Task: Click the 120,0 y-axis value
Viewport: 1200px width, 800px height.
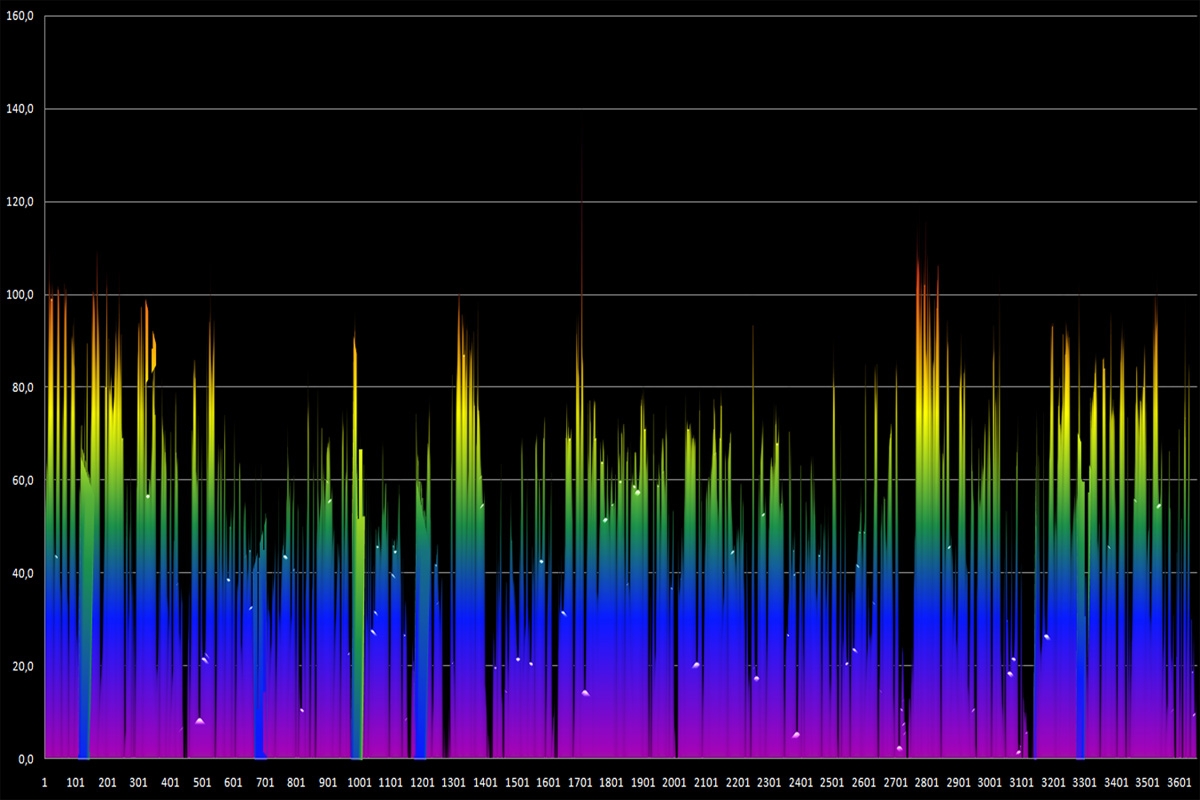Action: pyautogui.click(x=22, y=202)
